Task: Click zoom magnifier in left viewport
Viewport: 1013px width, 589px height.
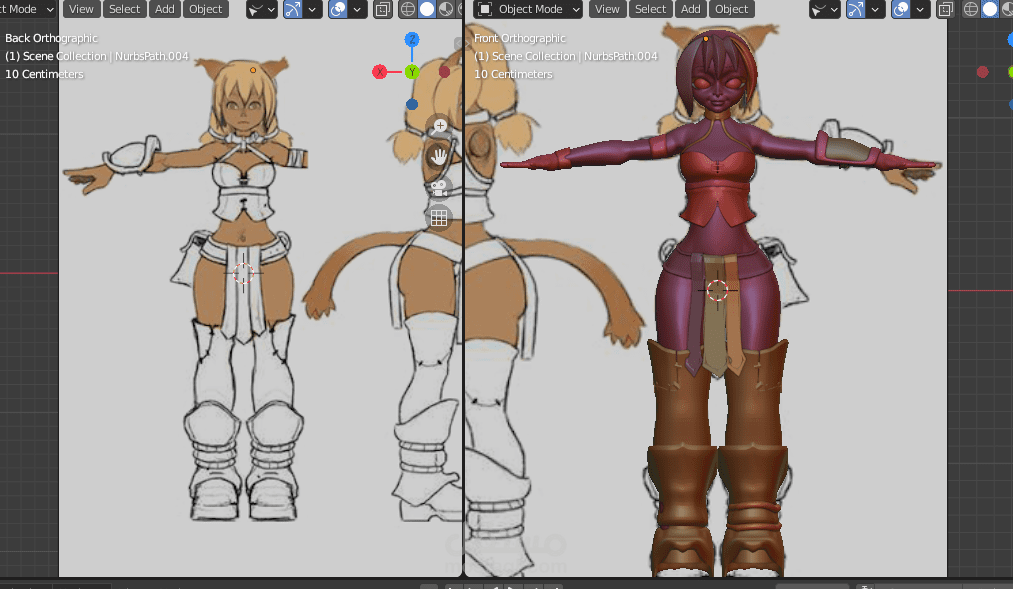Action: click(440, 127)
